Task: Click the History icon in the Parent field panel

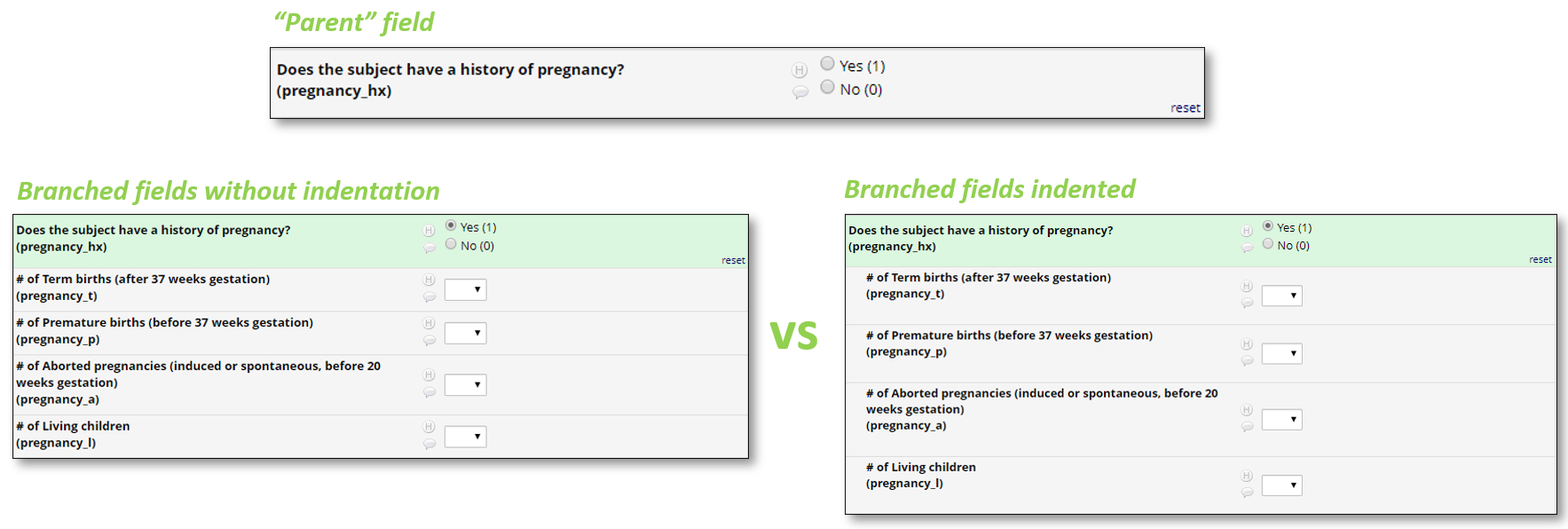Action: point(800,70)
